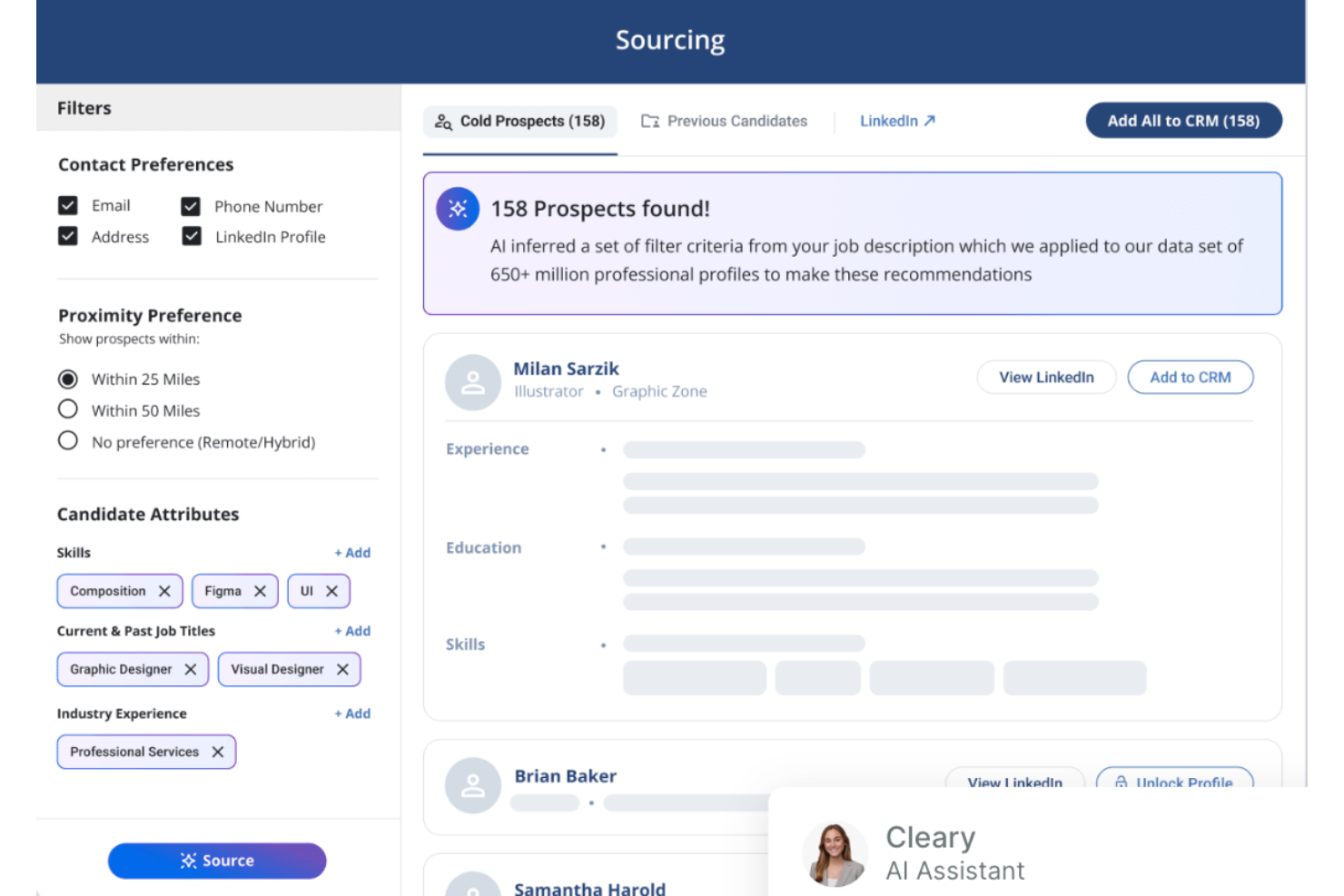Image resolution: width=1344 pixels, height=896 pixels.
Task: Click the AI sparkle icon in prospects banner
Action: coord(458,209)
